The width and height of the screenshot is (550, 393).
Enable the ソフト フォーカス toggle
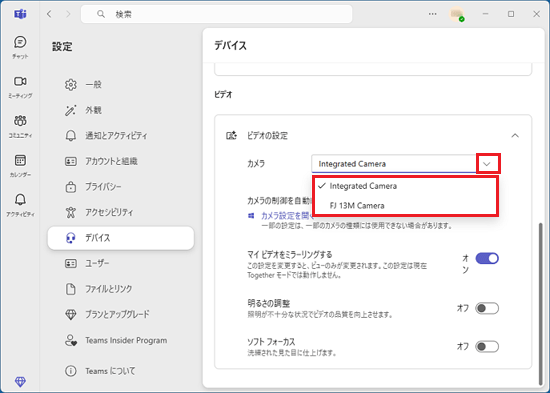pos(487,347)
